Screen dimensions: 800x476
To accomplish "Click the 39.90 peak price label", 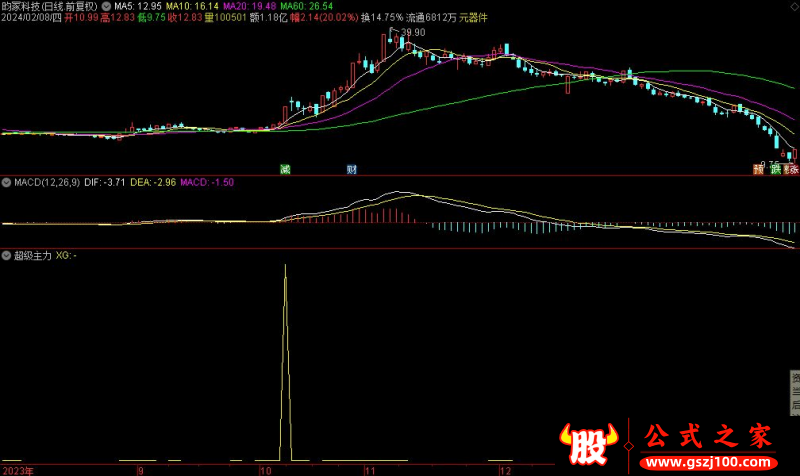I will [413, 32].
